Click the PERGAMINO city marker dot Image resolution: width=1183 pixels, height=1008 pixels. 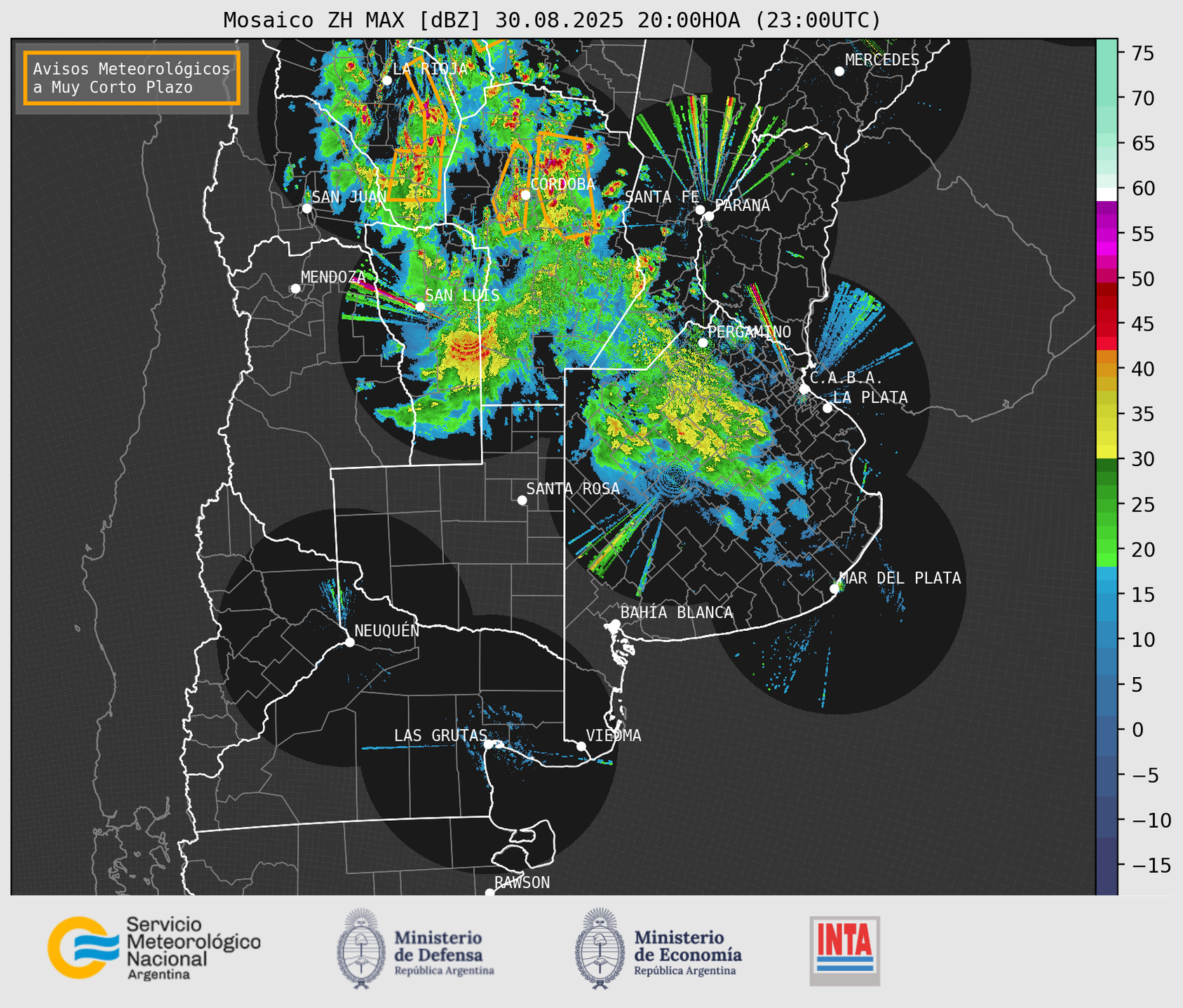703,343
